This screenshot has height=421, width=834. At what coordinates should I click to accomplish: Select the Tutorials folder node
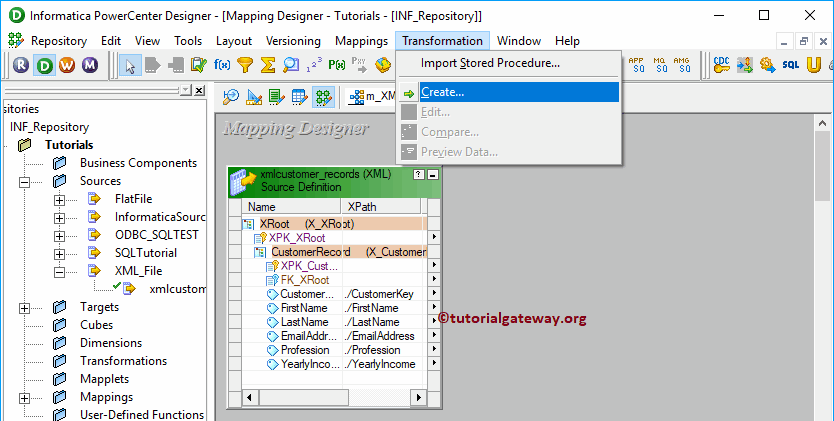(69, 145)
